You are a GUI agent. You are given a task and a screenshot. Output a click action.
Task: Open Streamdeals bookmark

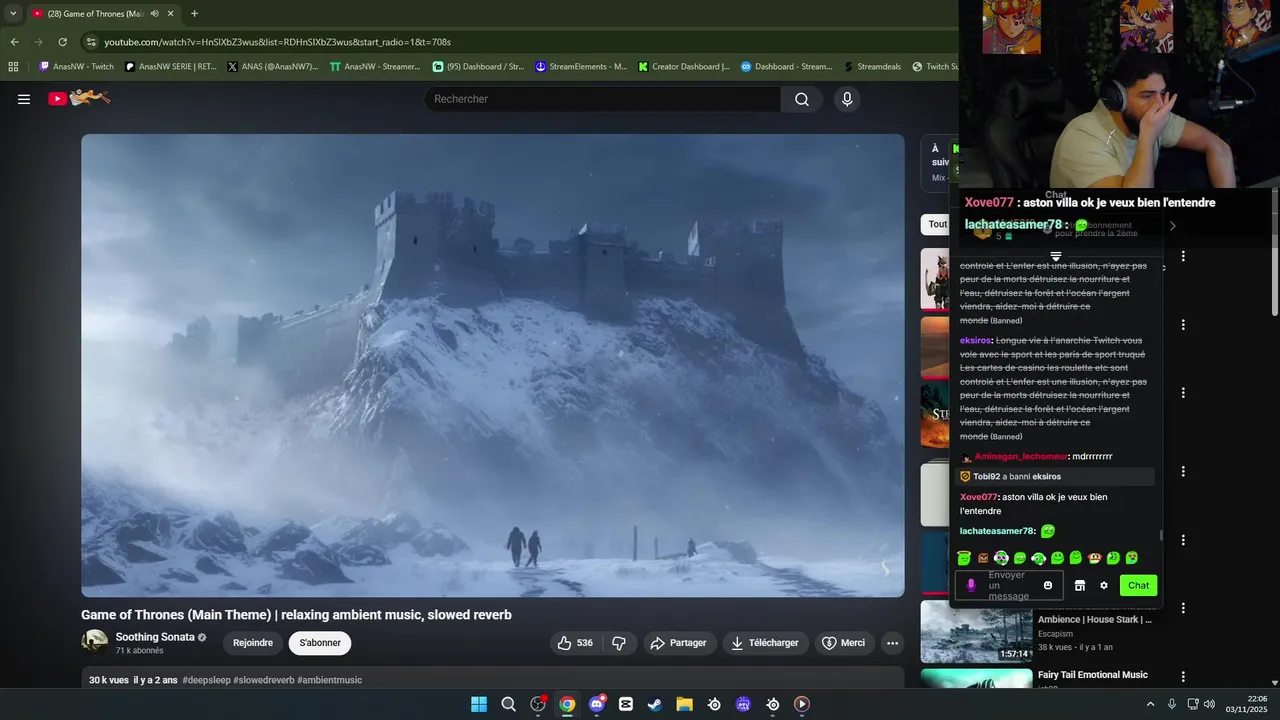[872, 67]
